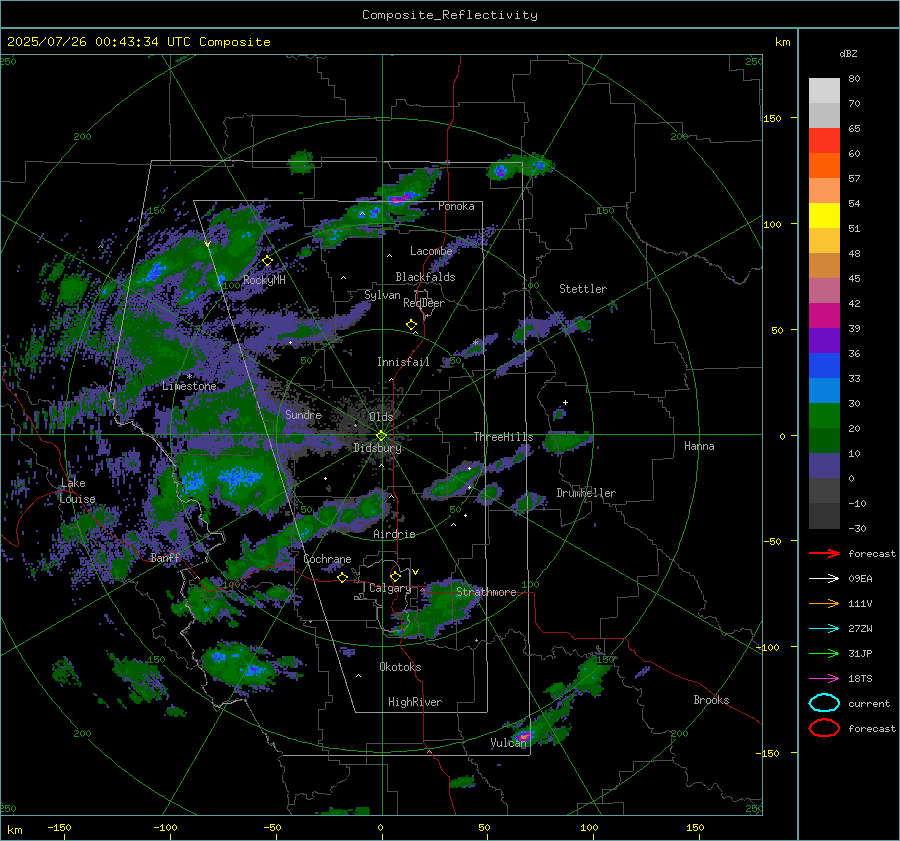Click the yellow 51-54 dBZ swatch
The width and height of the screenshot is (900, 841).
[824, 216]
